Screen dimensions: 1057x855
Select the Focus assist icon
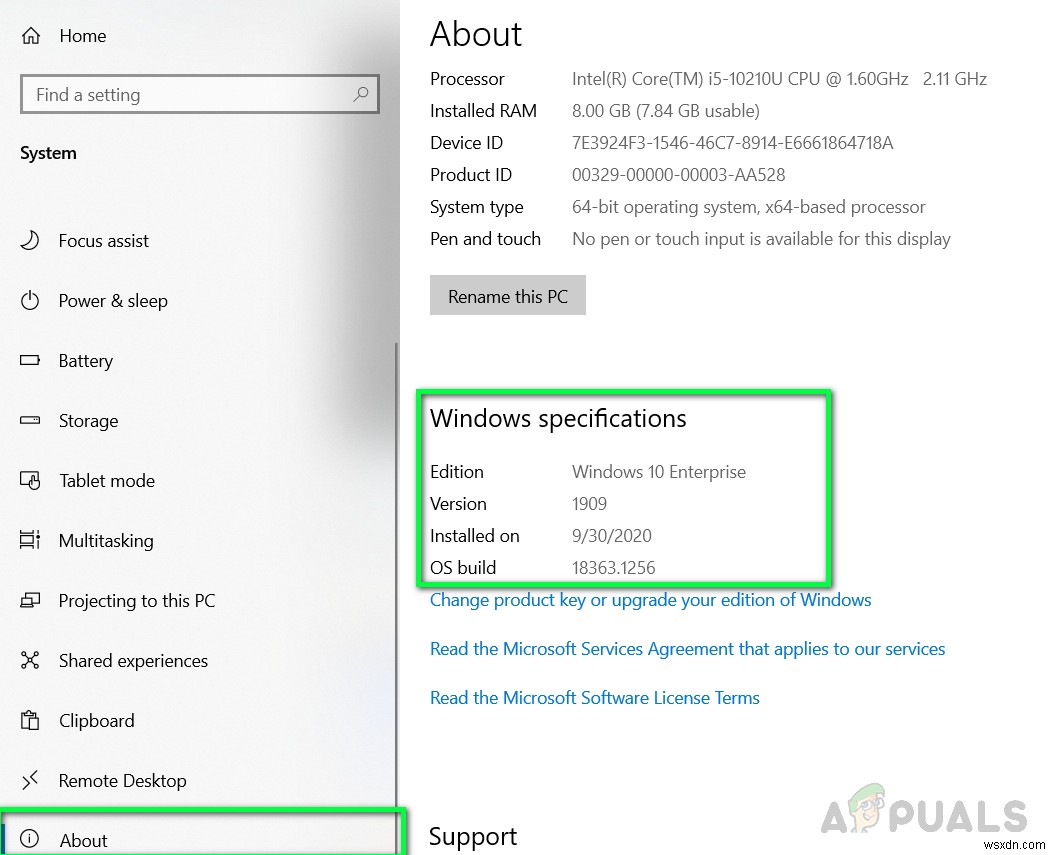[30, 240]
